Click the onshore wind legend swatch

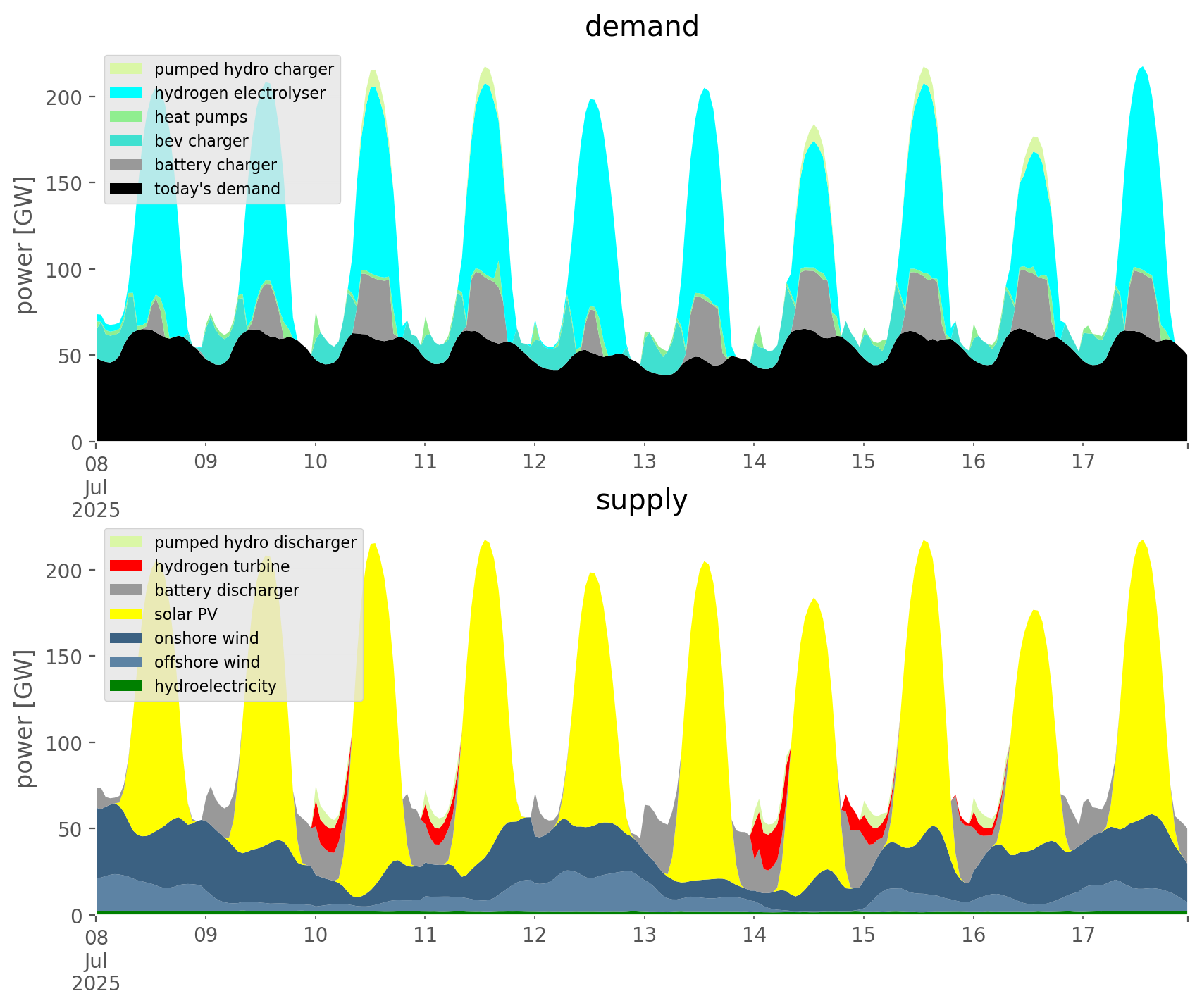(126, 638)
